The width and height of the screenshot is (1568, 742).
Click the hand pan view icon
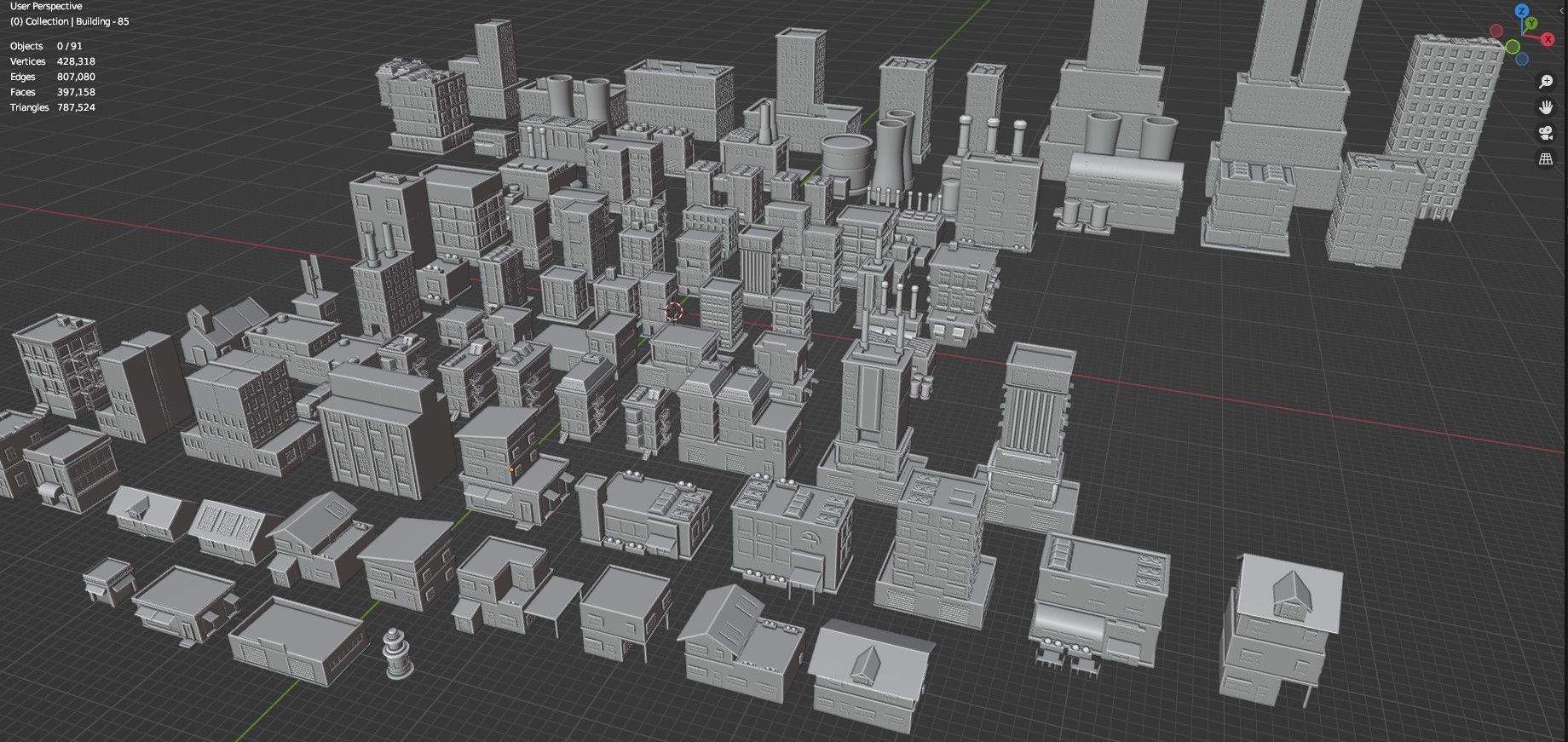click(1546, 107)
